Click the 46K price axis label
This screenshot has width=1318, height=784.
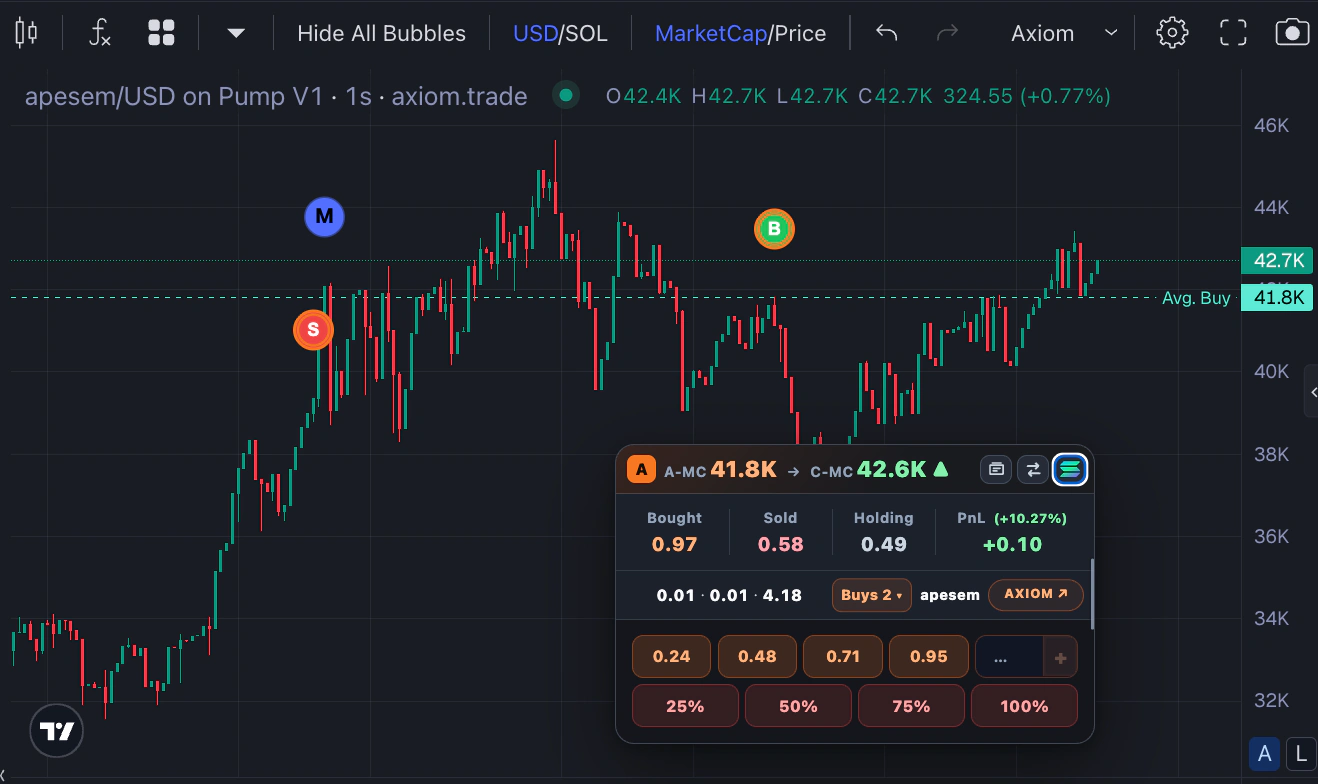tap(1271, 126)
